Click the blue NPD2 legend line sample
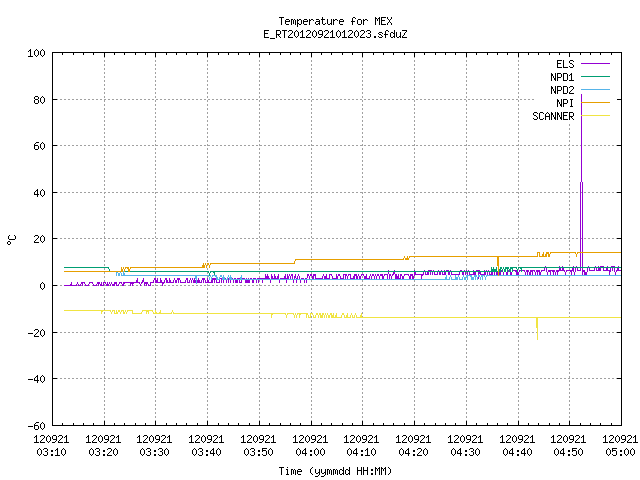The image size is (640, 480). [595, 89]
